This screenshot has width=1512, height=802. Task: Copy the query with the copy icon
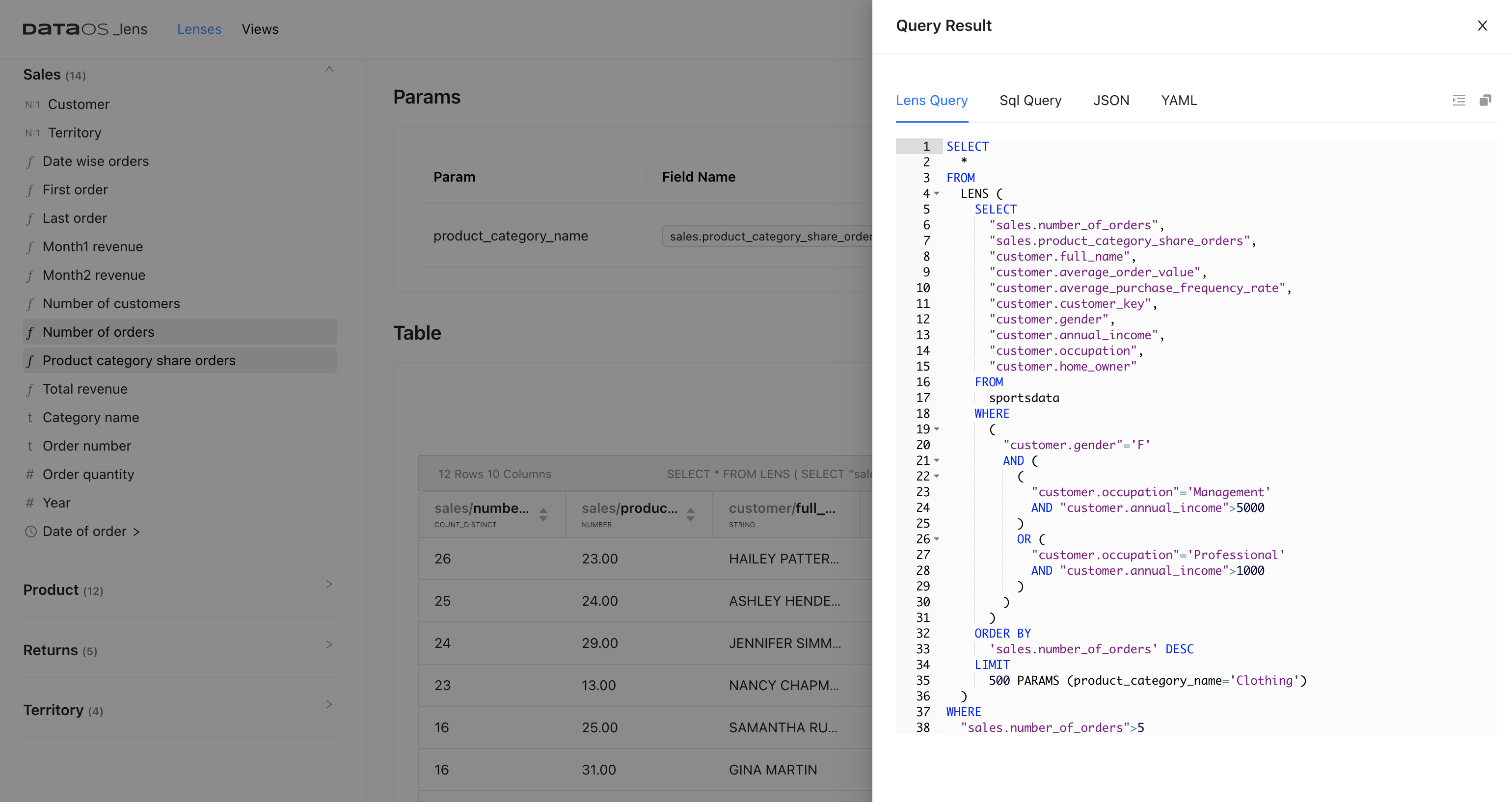click(x=1485, y=100)
